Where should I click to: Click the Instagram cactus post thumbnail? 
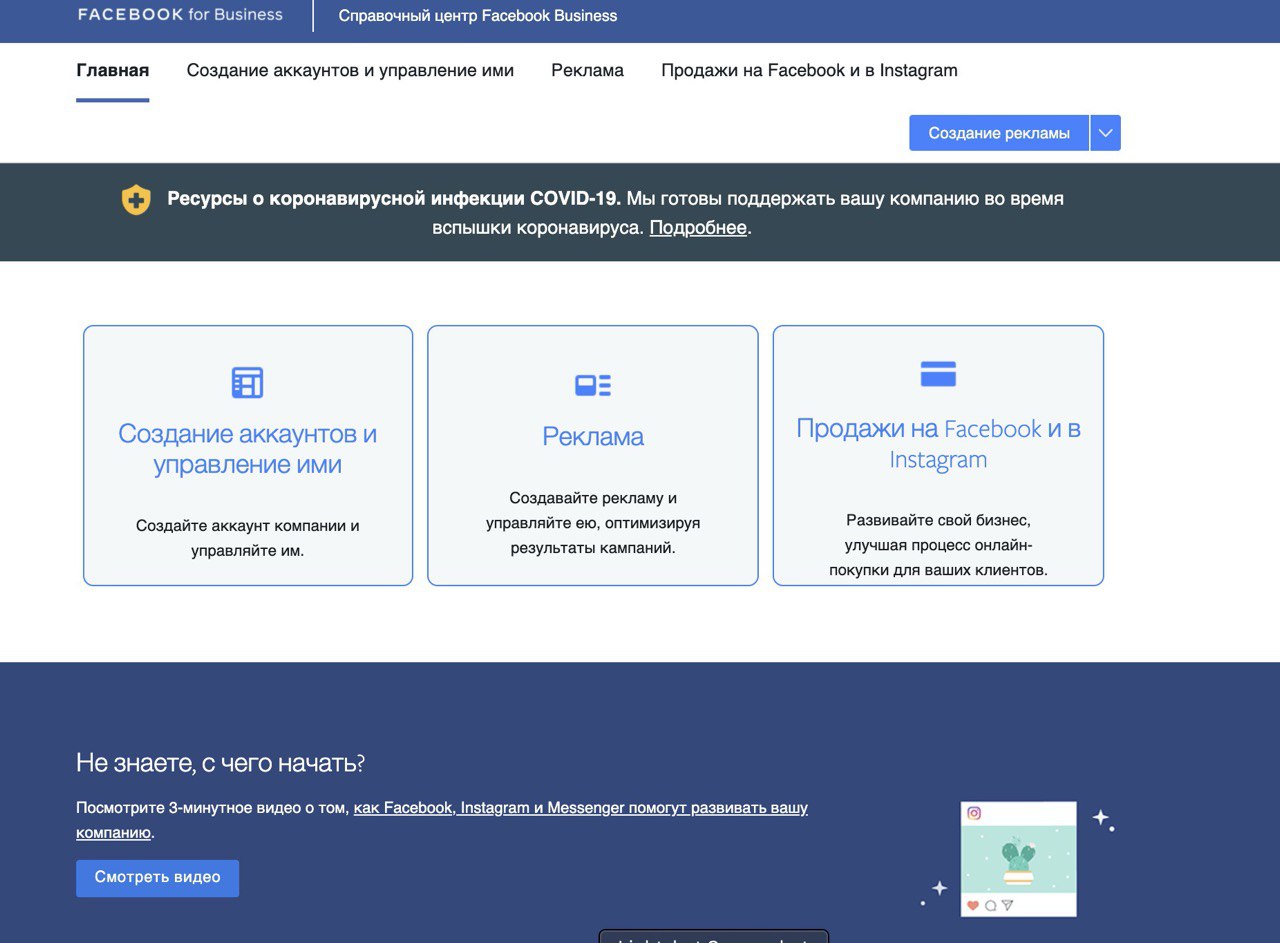pyautogui.click(x=1018, y=859)
